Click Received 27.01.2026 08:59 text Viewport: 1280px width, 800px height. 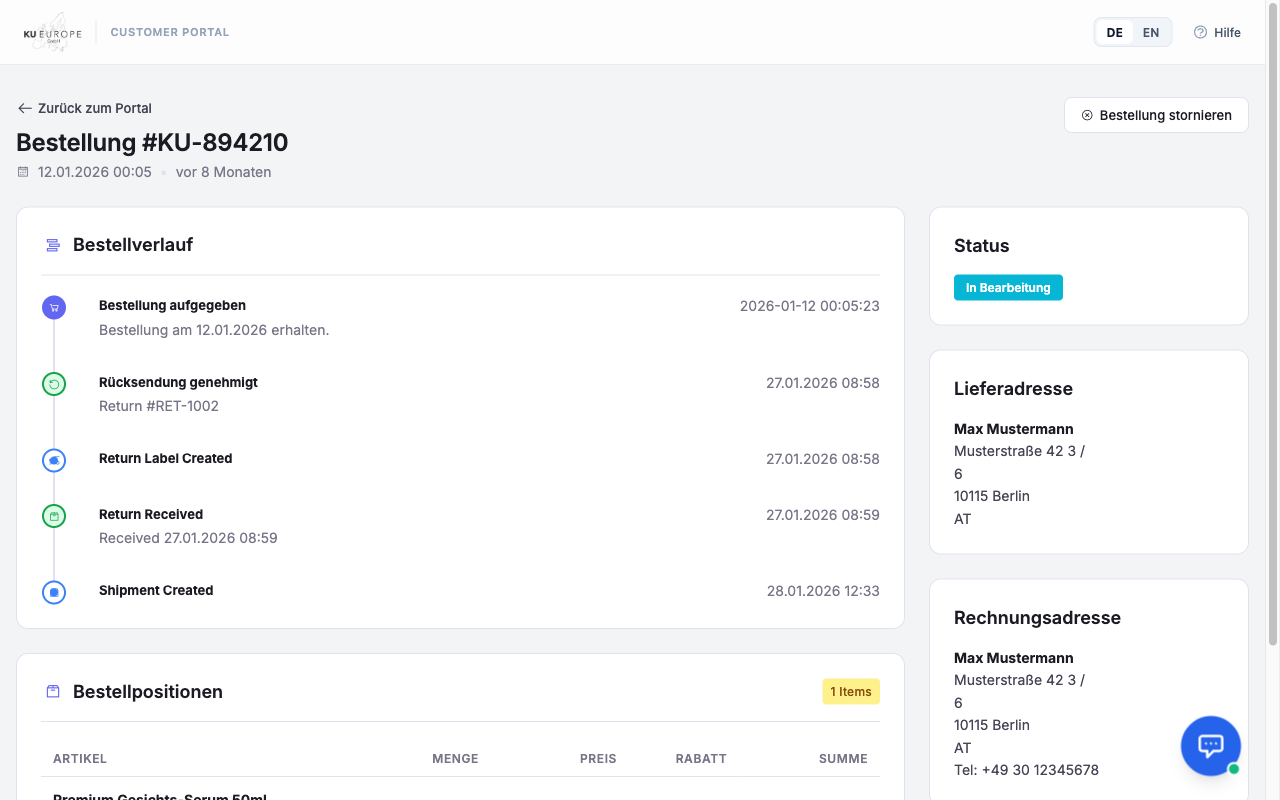click(188, 538)
